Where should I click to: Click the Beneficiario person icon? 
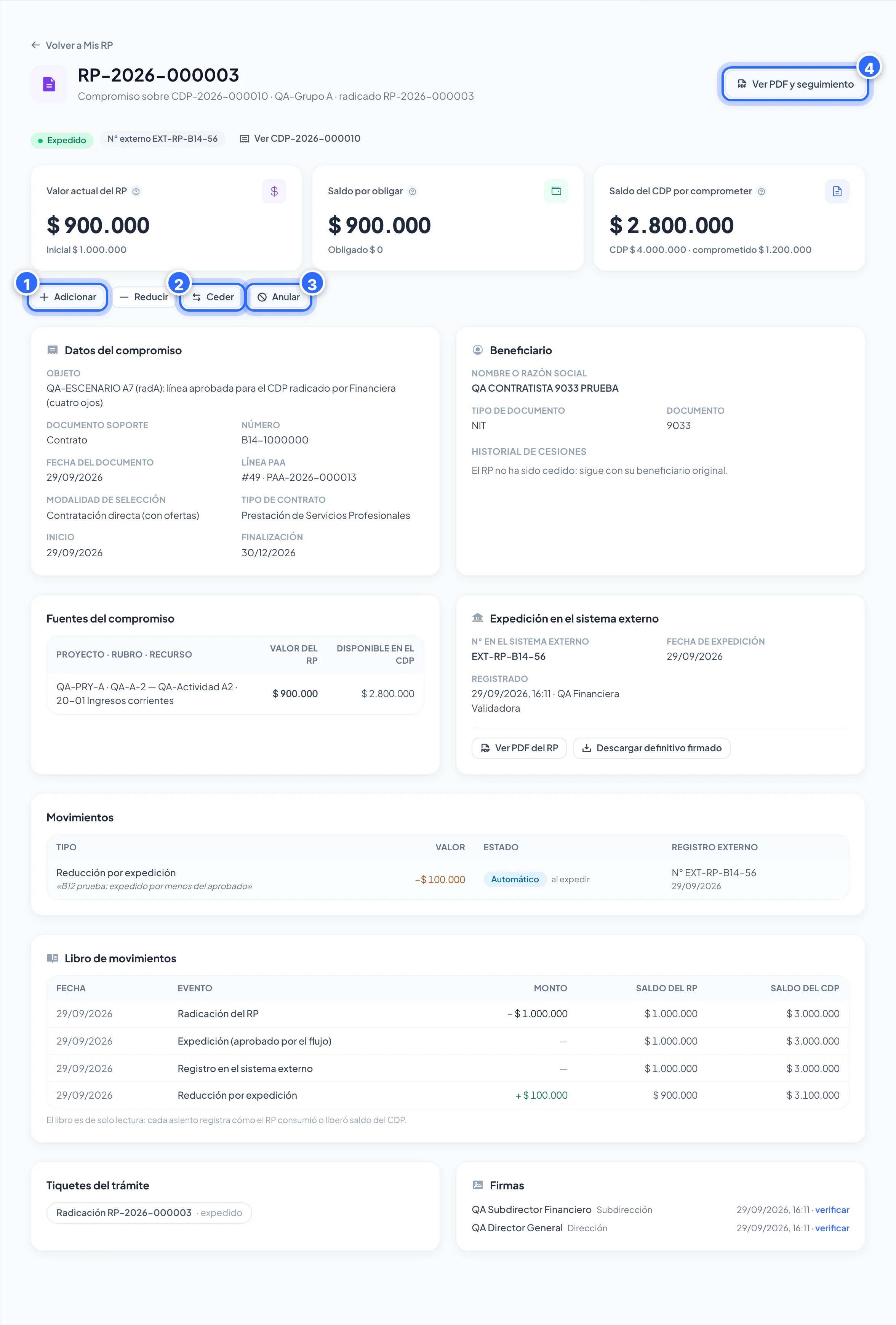pyautogui.click(x=478, y=350)
